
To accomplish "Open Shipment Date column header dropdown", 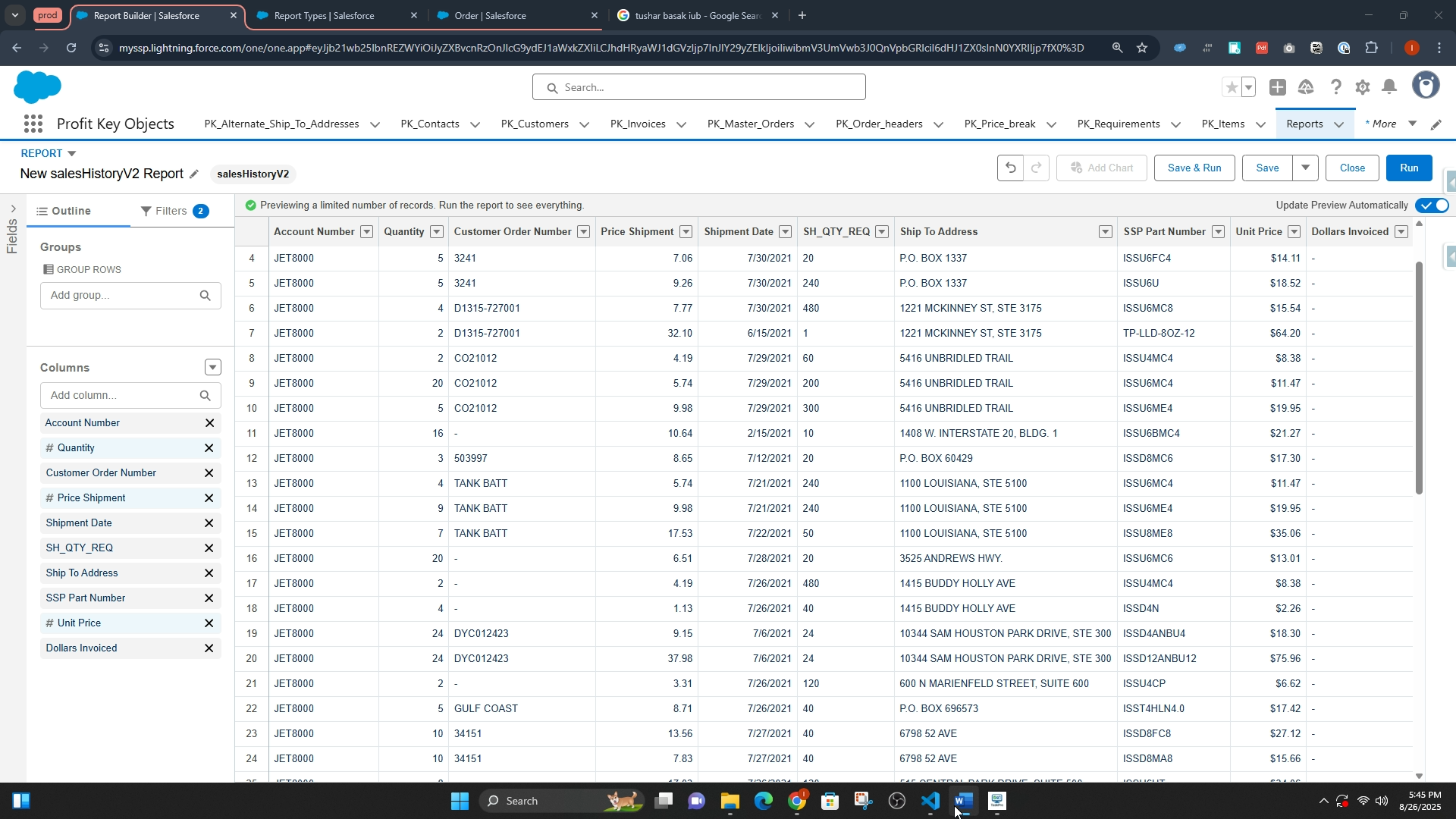I will click(786, 232).
